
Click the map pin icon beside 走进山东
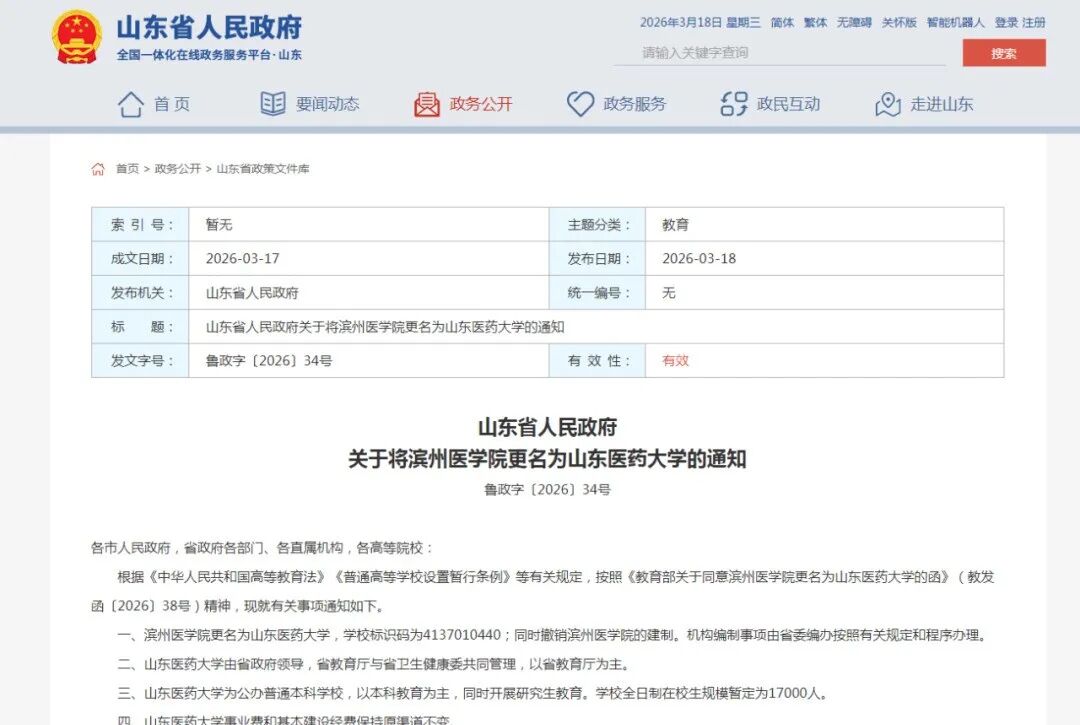888,104
